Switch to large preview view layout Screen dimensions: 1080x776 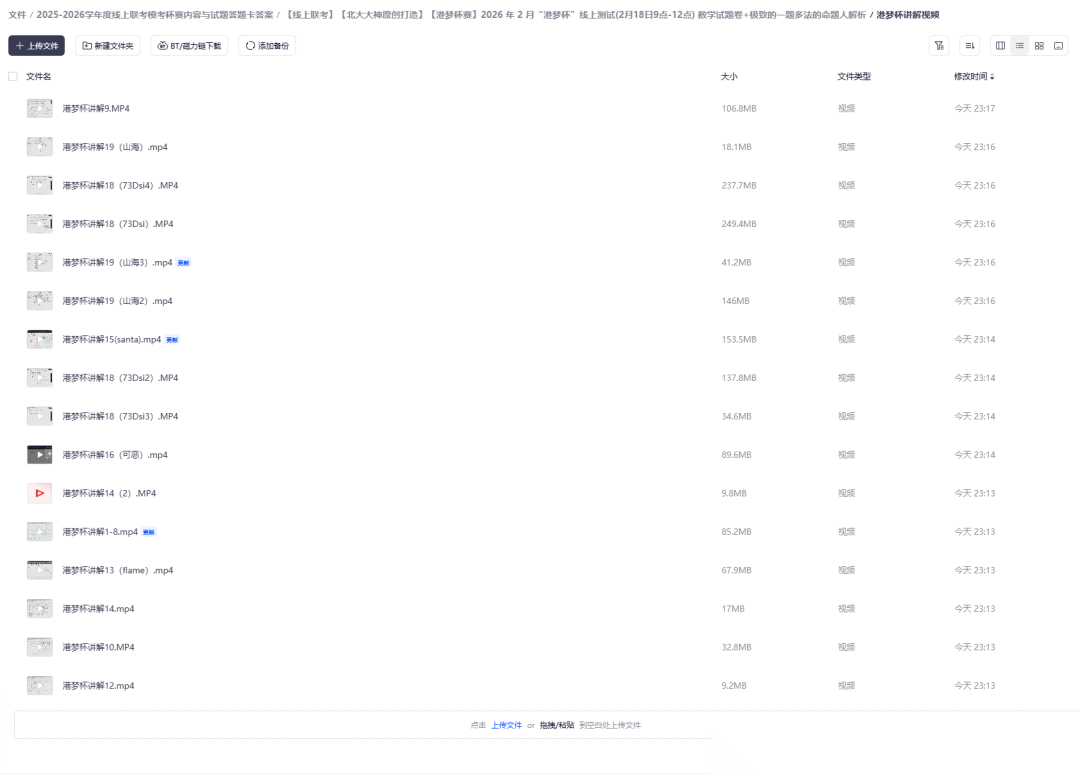(x=1059, y=46)
